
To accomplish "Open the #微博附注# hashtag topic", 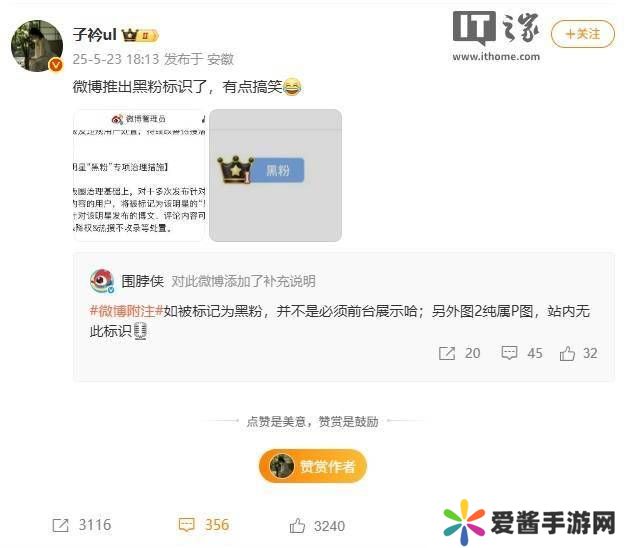I will (126, 311).
